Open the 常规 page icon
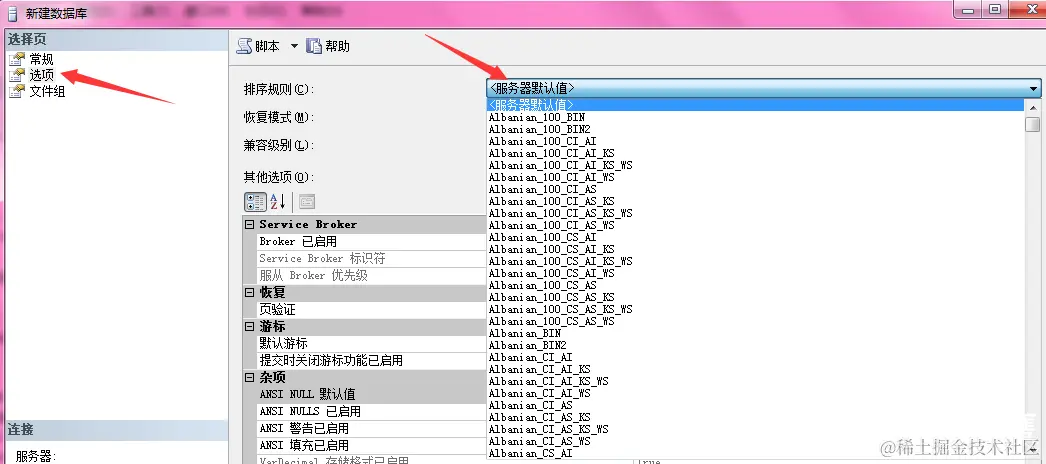The height and width of the screenshot is (464, 1046). (x=17, y=59)
